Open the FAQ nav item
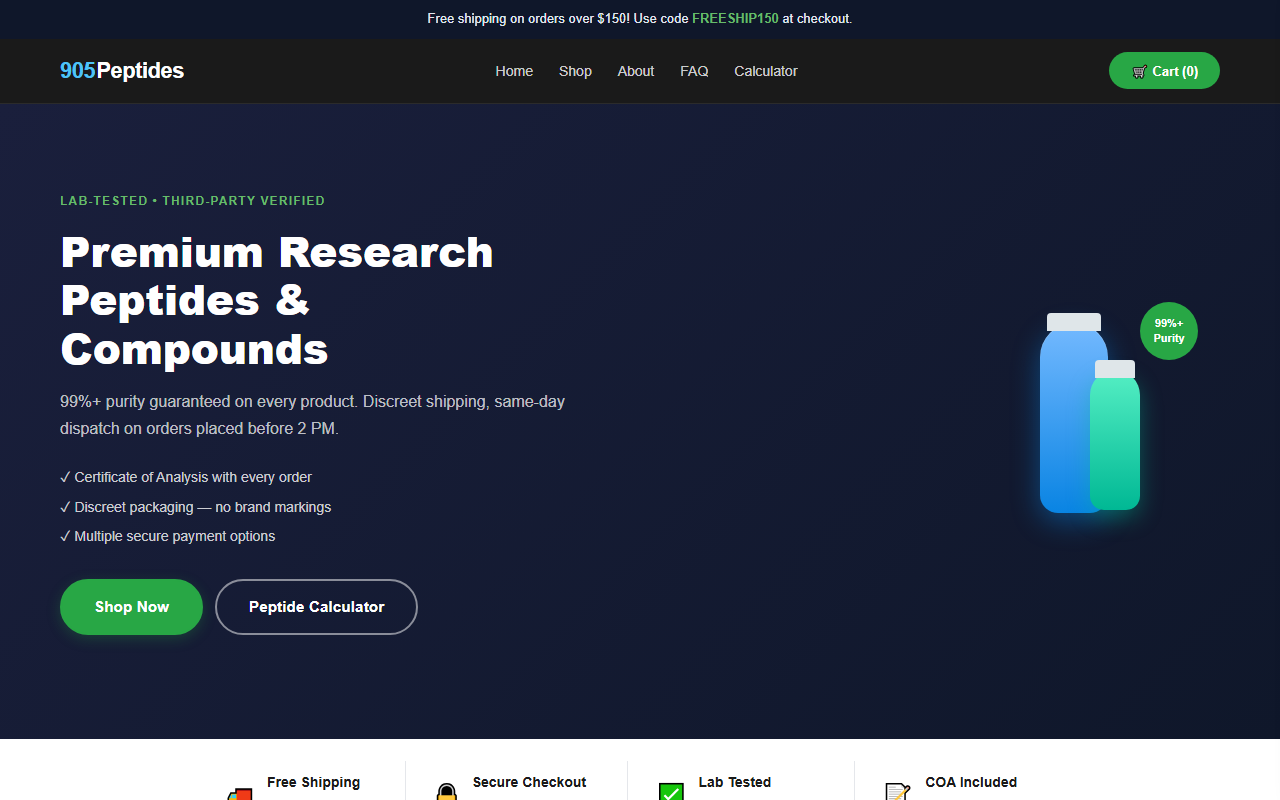Viewport: 1280px width, 800px height. 694,71
